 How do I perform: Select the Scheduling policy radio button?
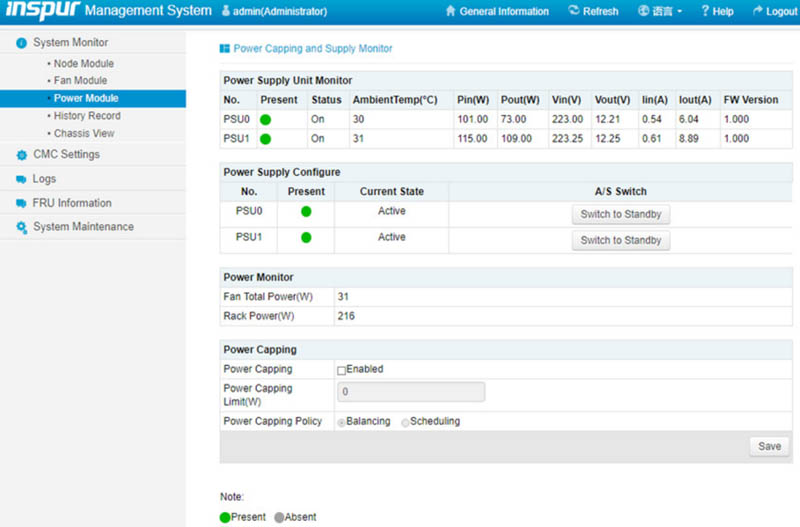pyautogui.click(x=405, y=422)
